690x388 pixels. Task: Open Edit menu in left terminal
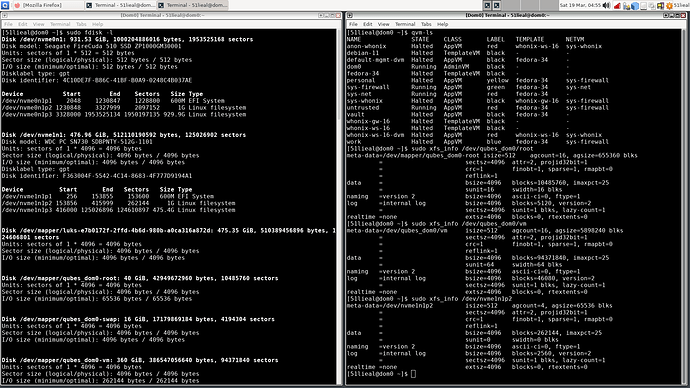[x=22, y=24]
